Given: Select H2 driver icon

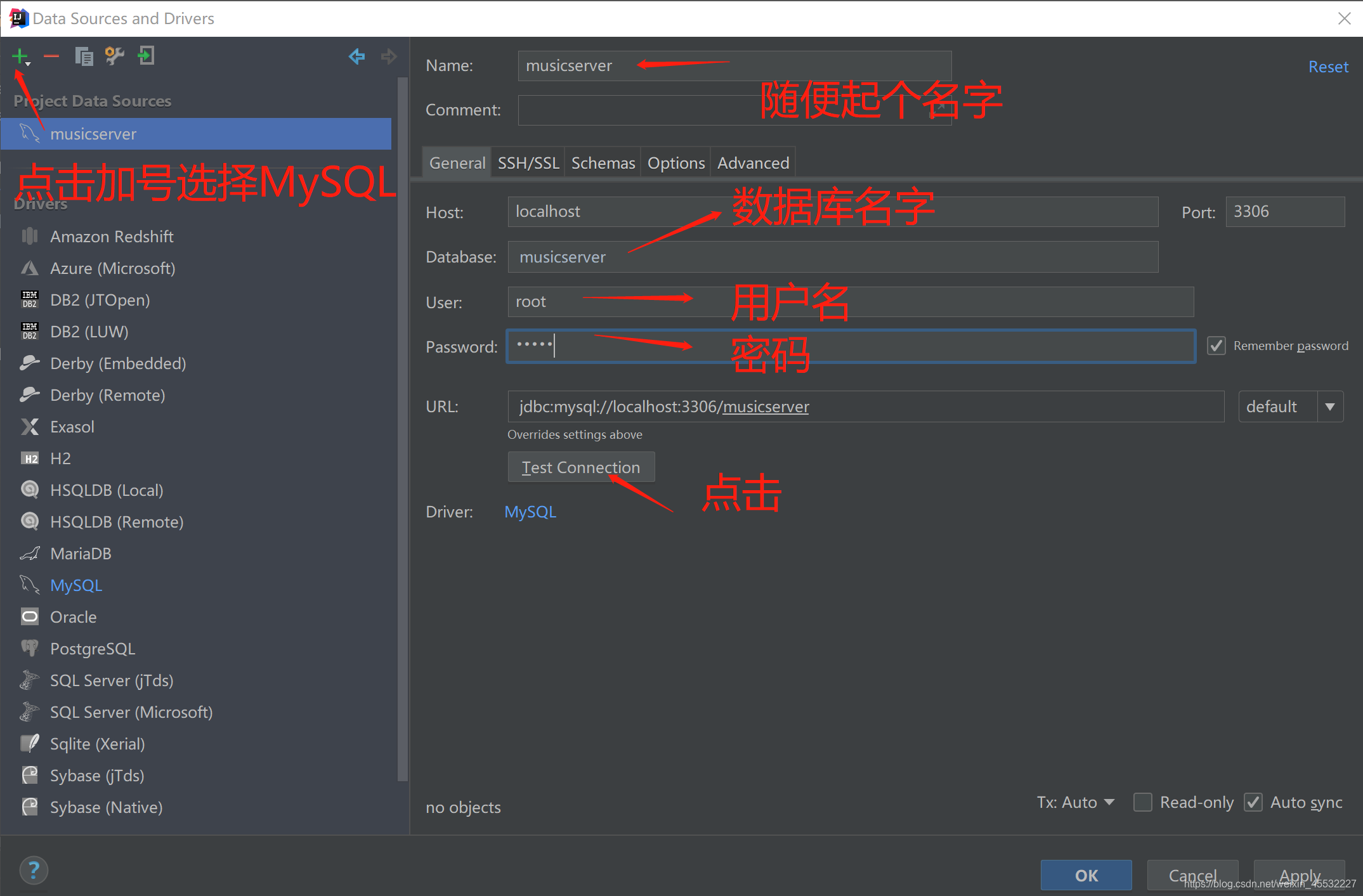Looking at the screenshot, I should tap(30, 458).
